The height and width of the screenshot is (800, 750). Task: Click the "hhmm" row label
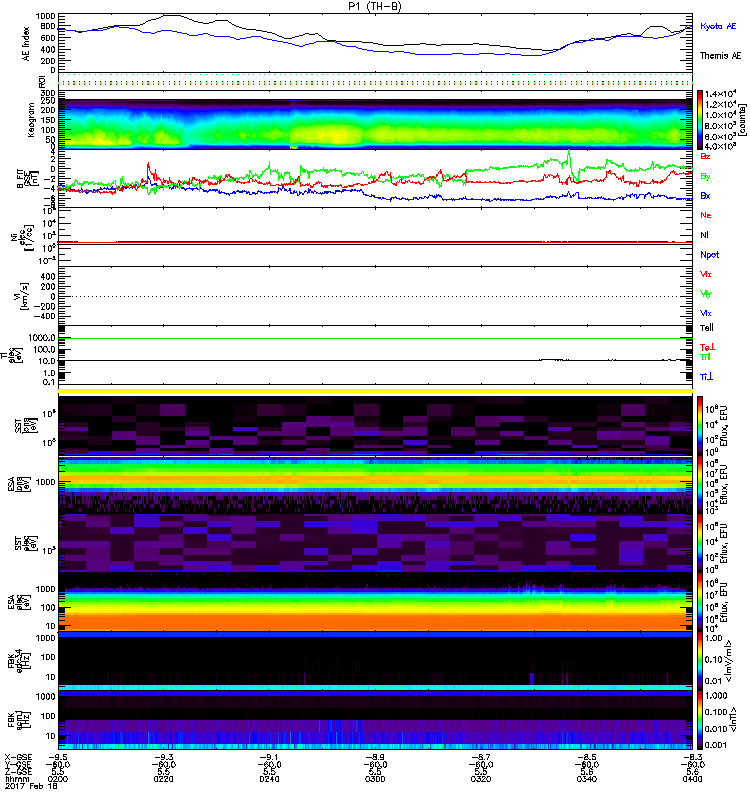(15, 779)
